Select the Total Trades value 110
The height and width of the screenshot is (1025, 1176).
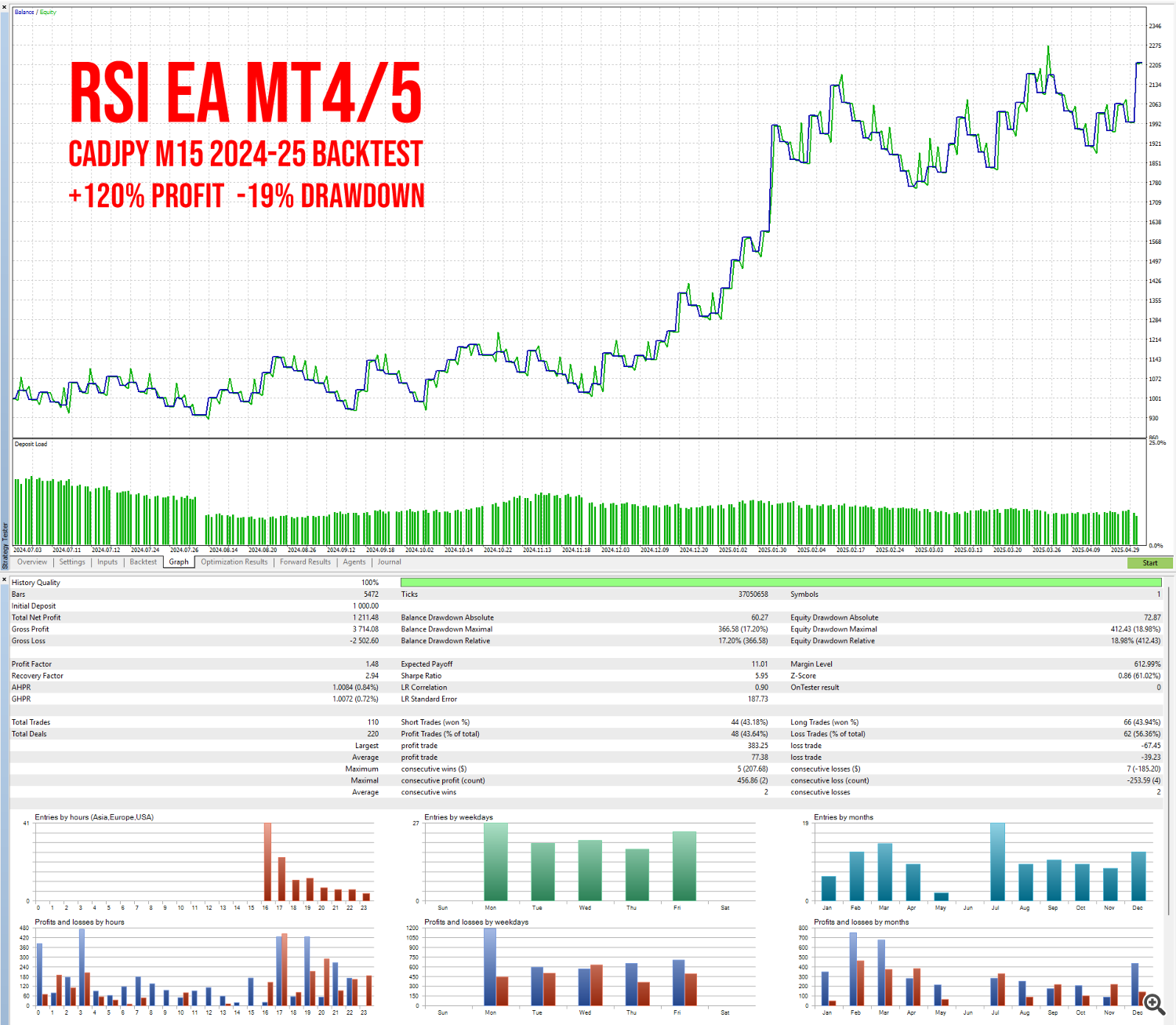tap(373, 722)
